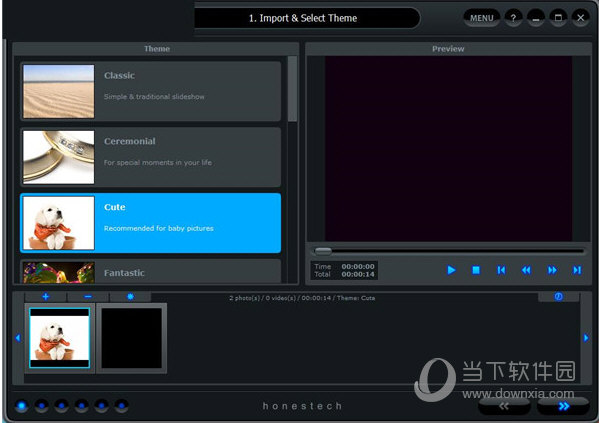Go to step three indicator dot
Screen dimensions: 599x423
(61, 406)
